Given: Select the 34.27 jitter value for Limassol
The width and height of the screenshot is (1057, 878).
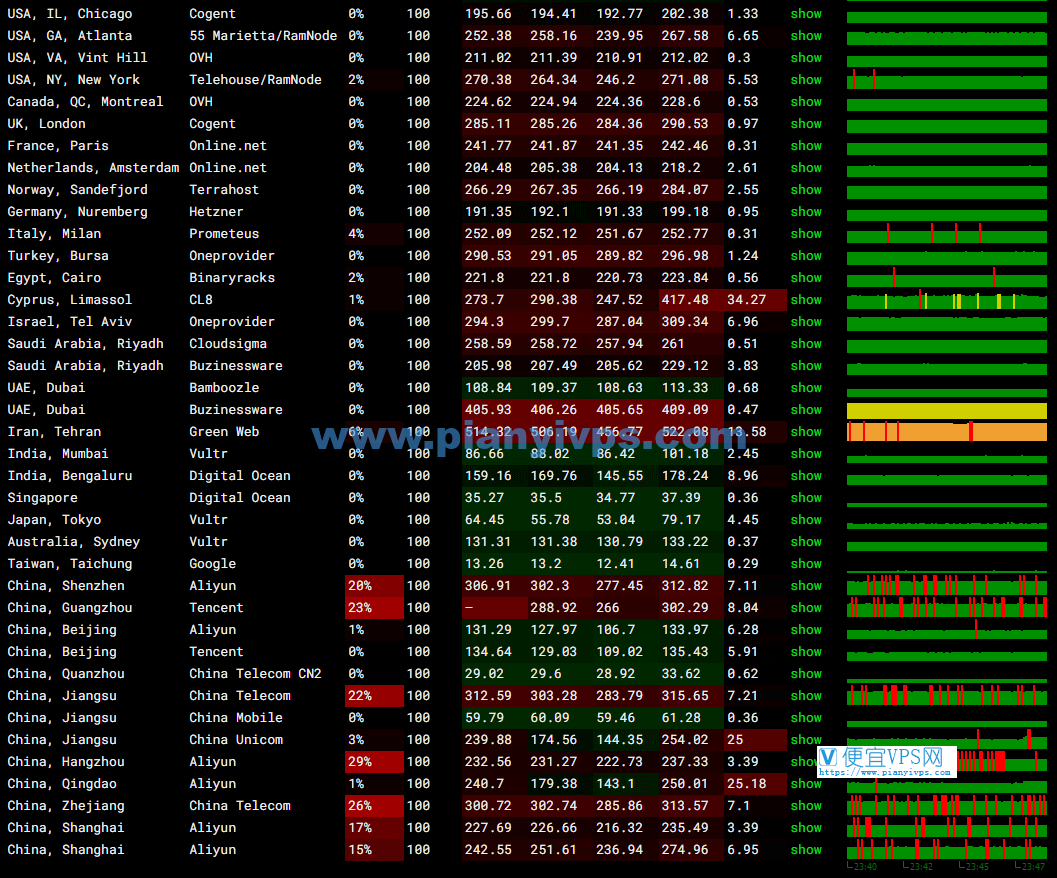Looking at the screenshot, I should [x=746, y=300].
